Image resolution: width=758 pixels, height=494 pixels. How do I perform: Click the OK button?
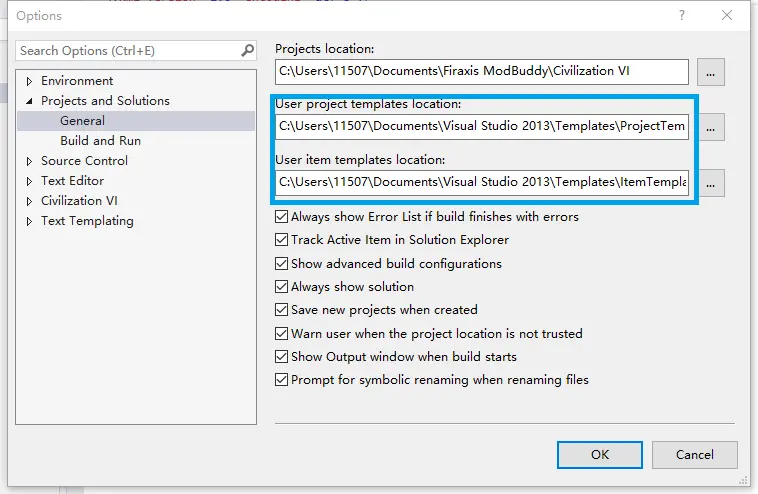[600, 454]
